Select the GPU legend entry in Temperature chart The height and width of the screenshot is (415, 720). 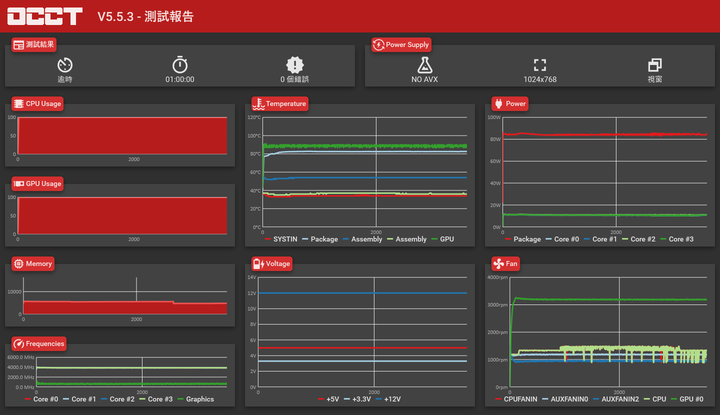pos(443,239)
